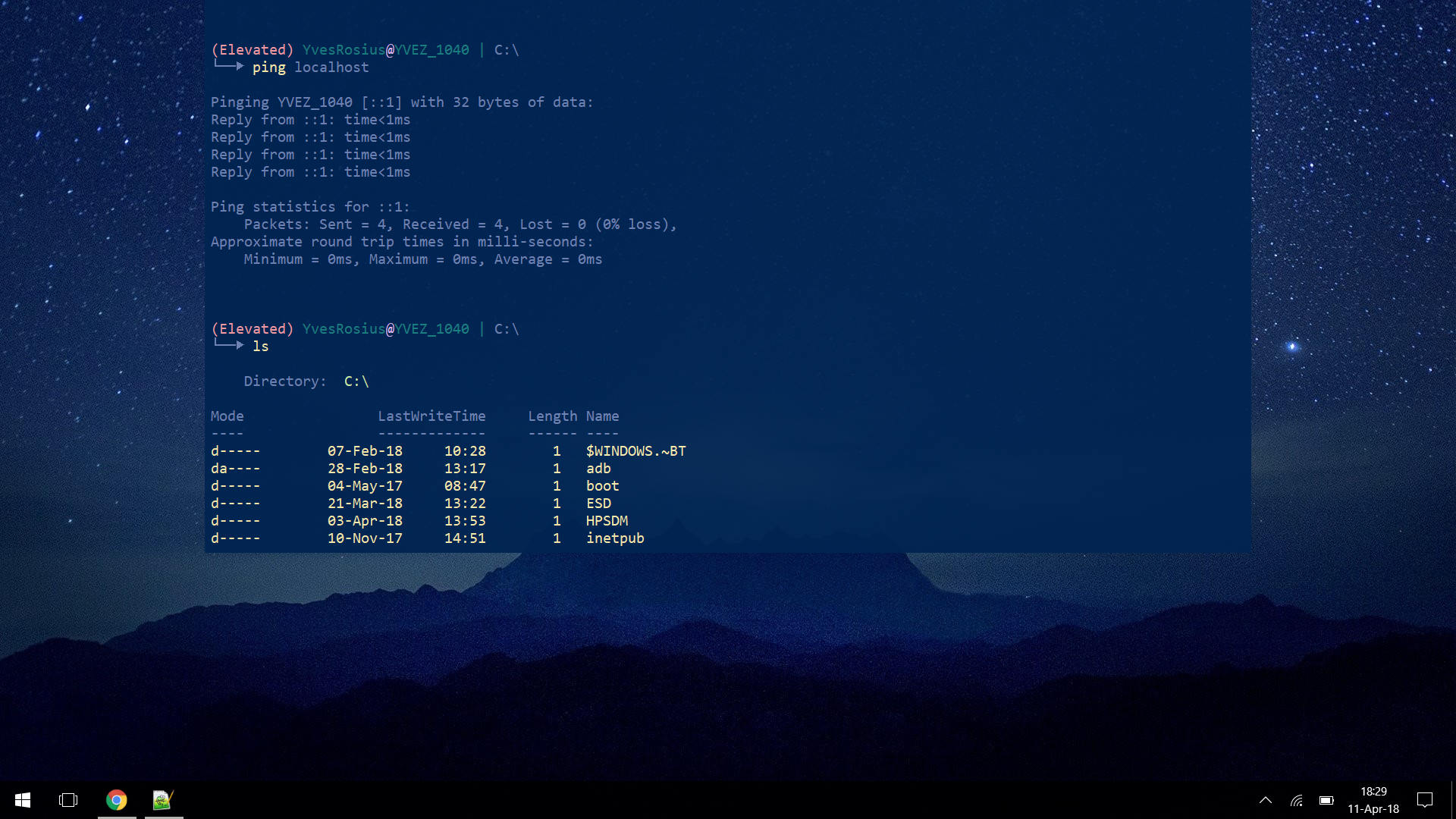
Task: Show hidden system tray icons
Action: click(1266, 800)
